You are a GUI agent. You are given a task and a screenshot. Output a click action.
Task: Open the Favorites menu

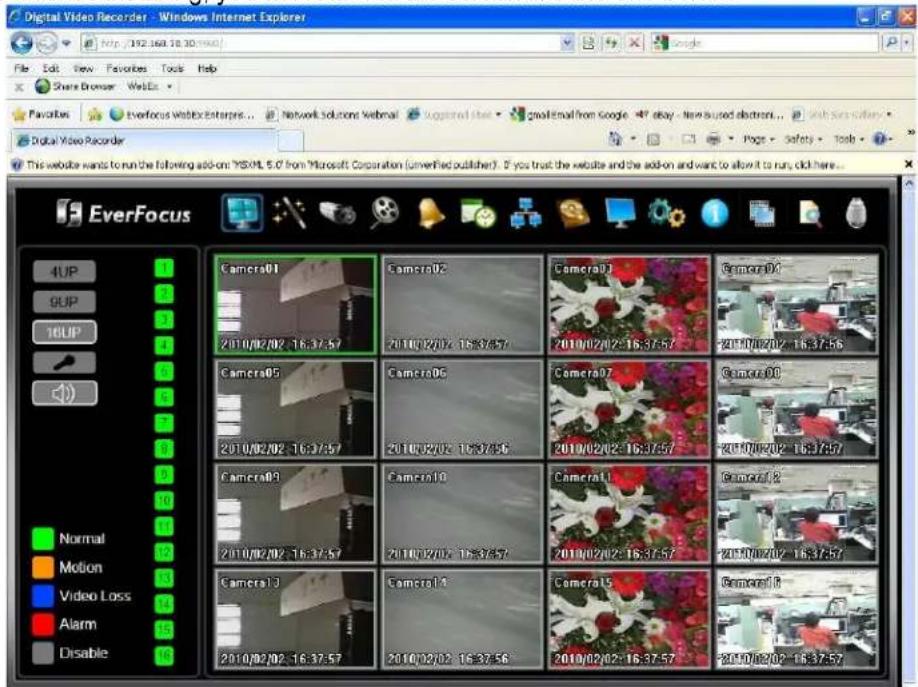(126, 69)
